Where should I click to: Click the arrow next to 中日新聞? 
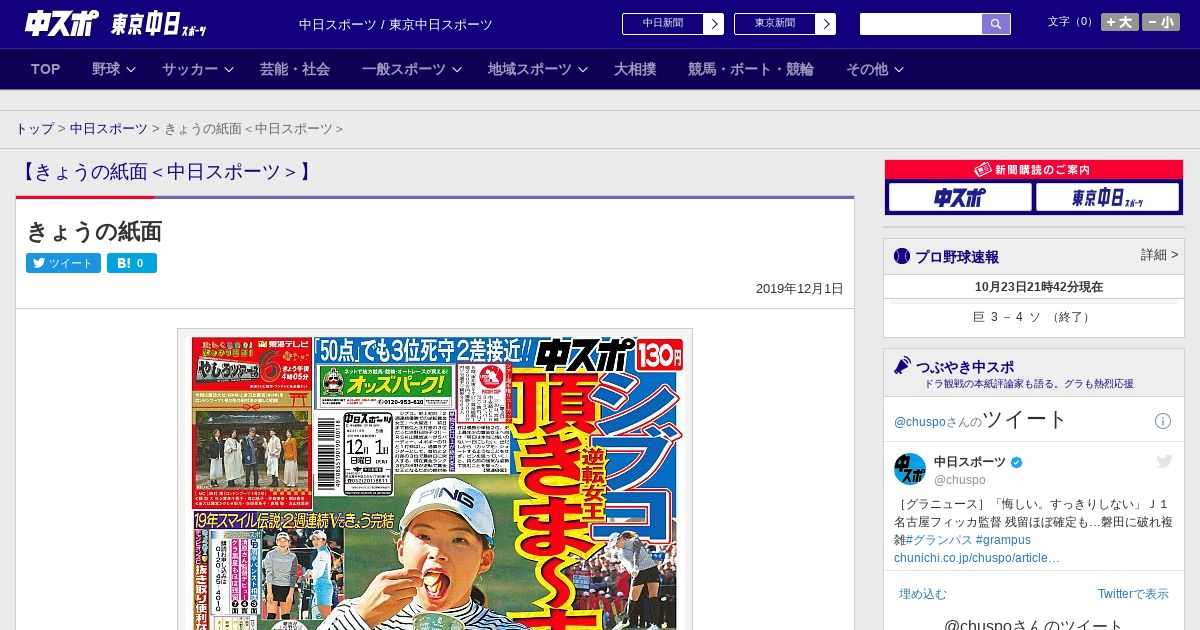(x=714, y=24)
